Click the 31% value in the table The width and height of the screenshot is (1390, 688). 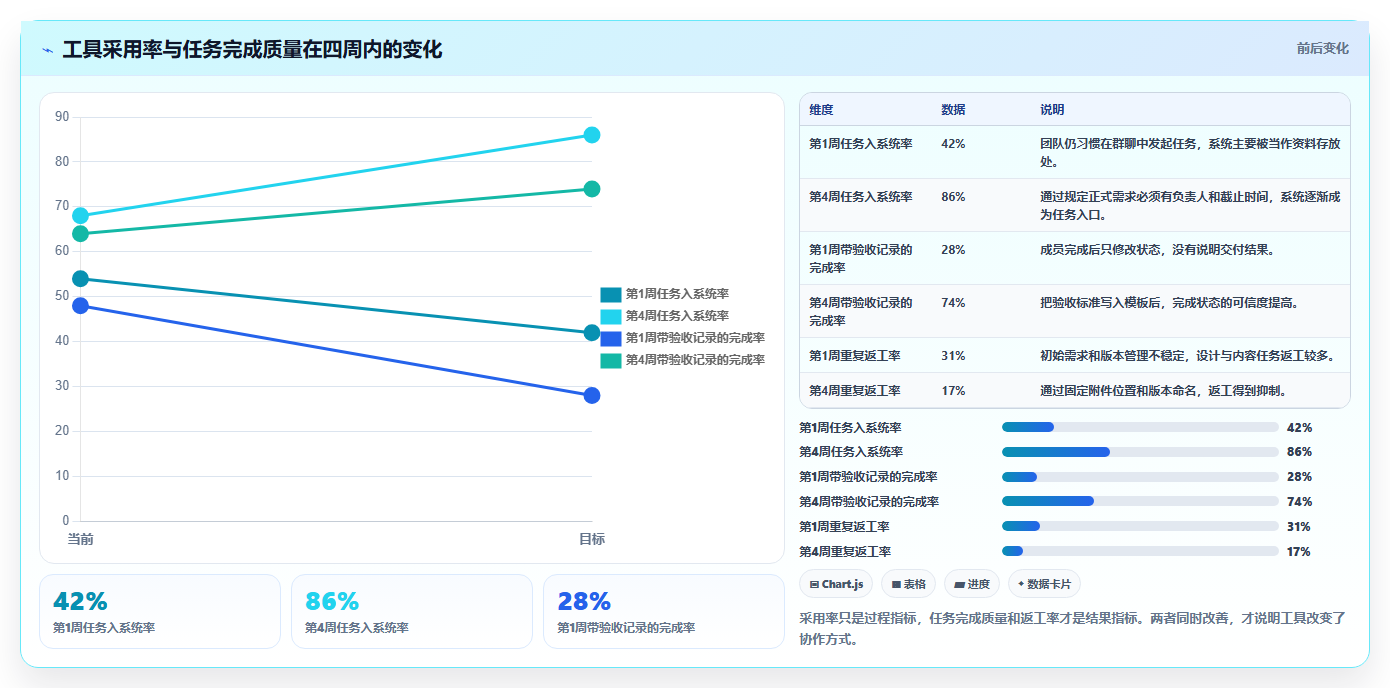[953, 355]
